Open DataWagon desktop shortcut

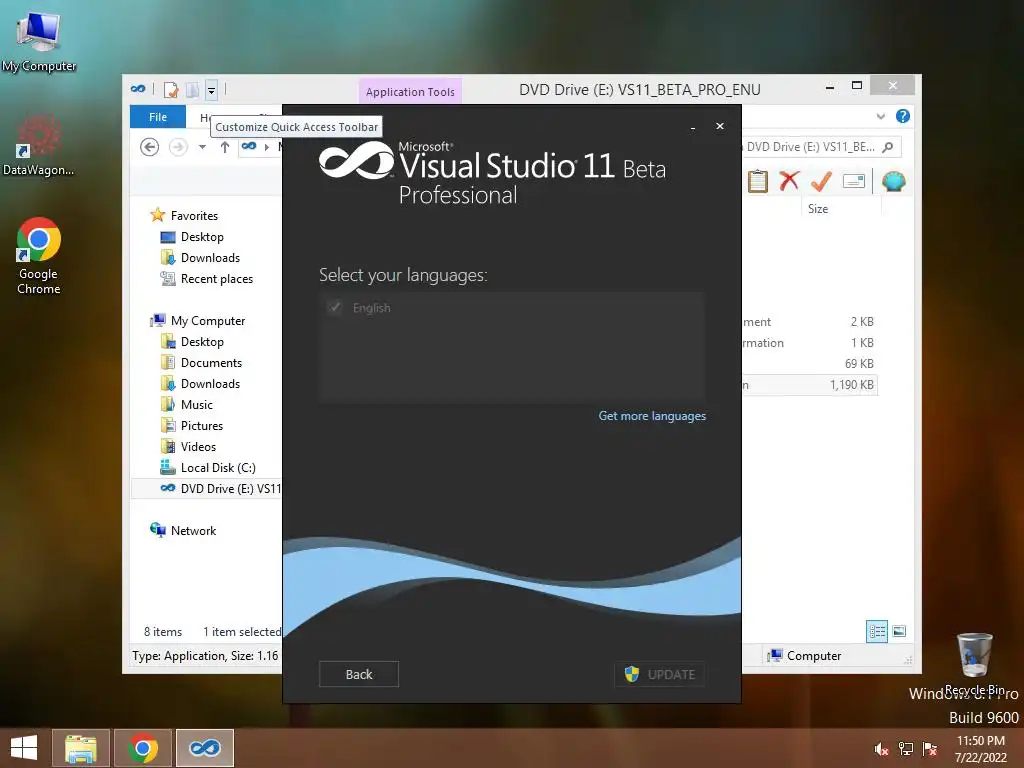[39, 146]
